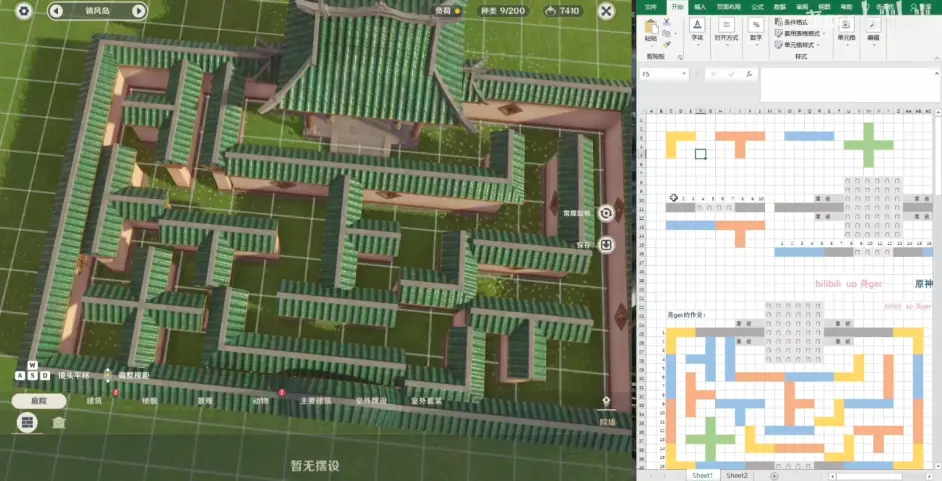The width and height of the screenshot is (942, 481).
Task: Select the Sheet2 tab in Excel
Action: 737,475
